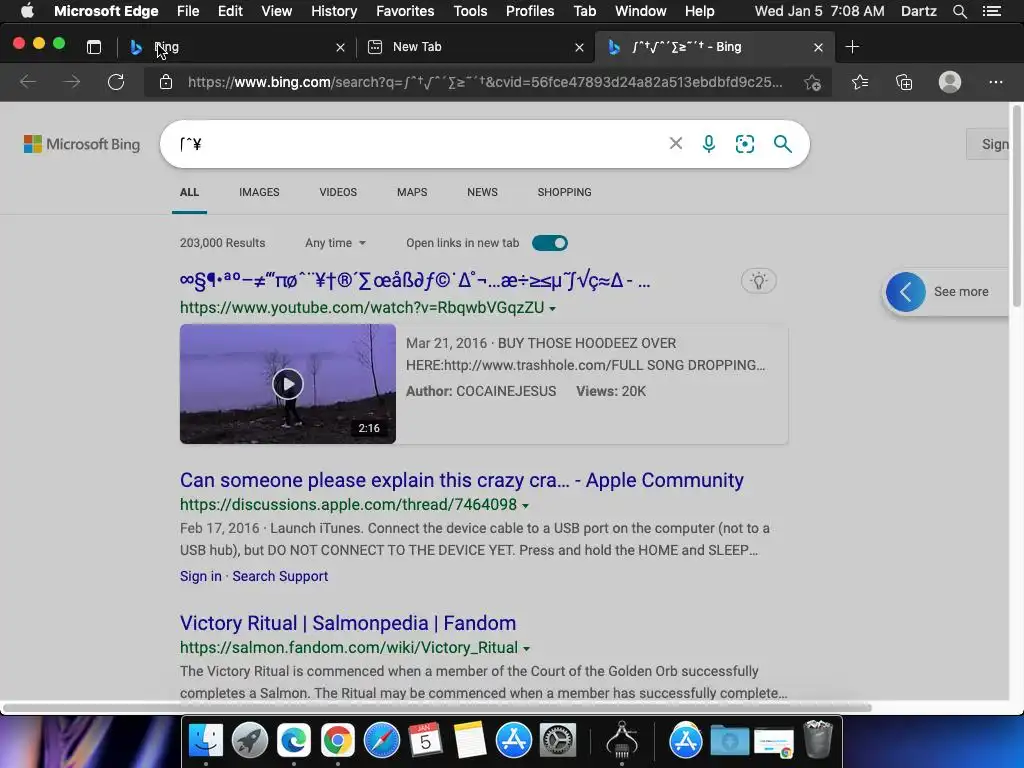
Task: Go forward with the forward arrow
Action: (x=72, y=82)
